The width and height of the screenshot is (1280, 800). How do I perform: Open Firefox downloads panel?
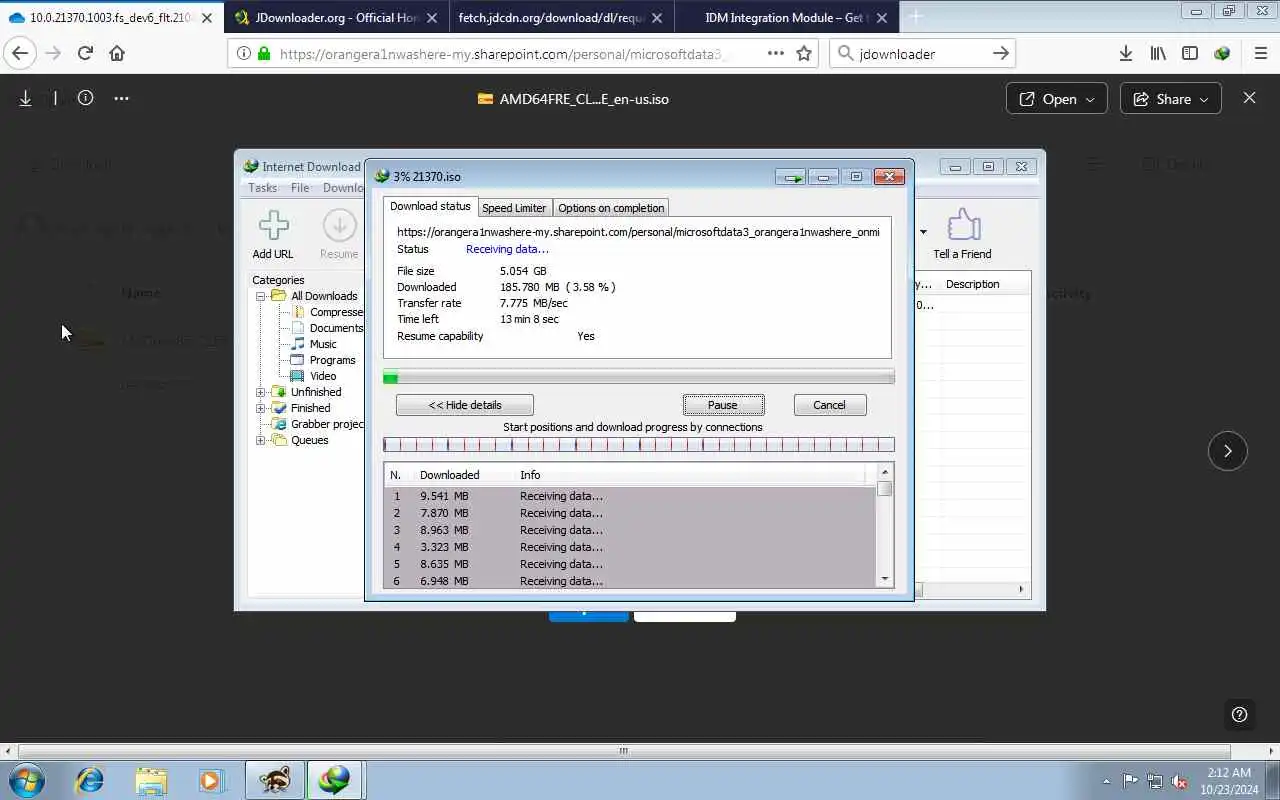(x=1126, y=54)
